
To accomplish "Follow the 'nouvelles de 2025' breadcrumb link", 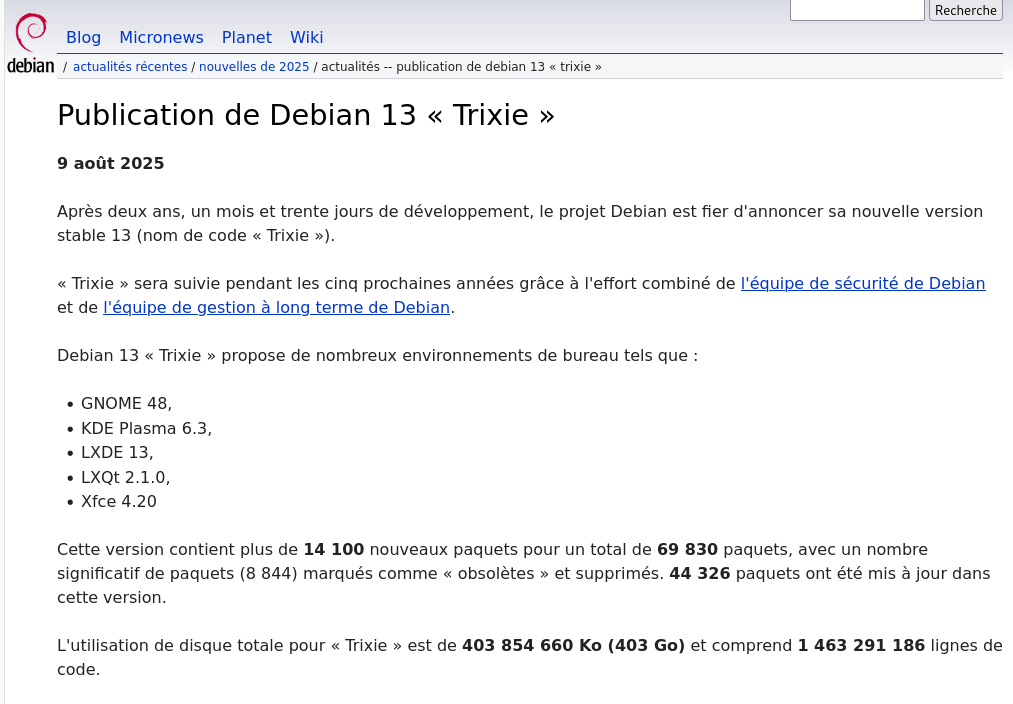I will pos(254,67).
